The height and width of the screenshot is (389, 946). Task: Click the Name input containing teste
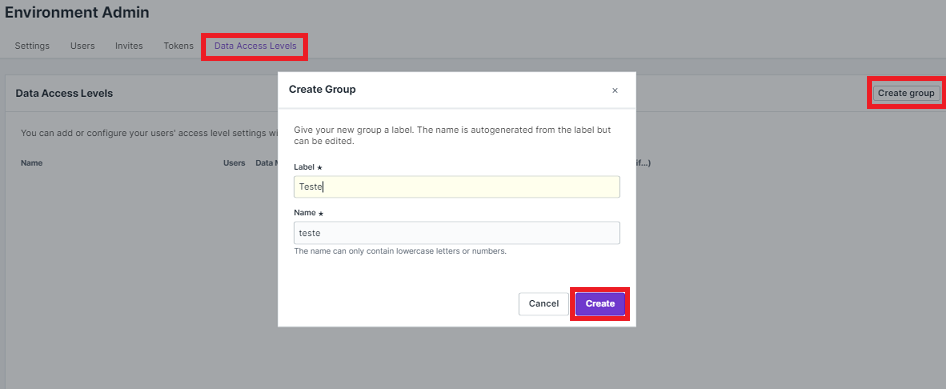point(457,233)
